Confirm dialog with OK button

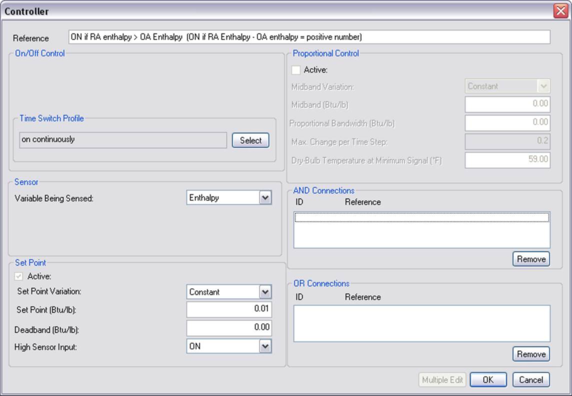(488, 380)
